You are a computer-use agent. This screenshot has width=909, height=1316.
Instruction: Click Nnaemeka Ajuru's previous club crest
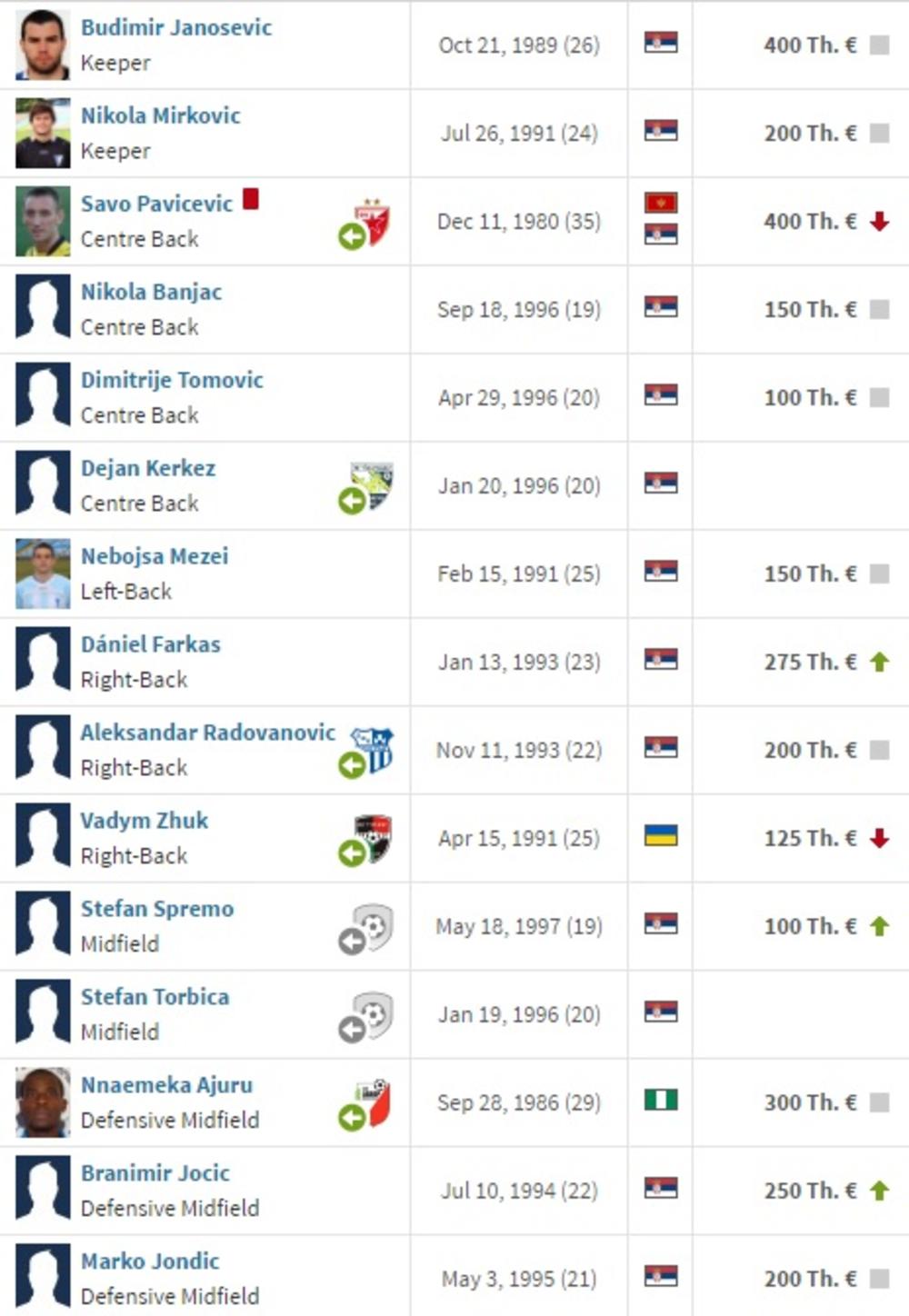pyautogui.click(x=372, y=1102)
